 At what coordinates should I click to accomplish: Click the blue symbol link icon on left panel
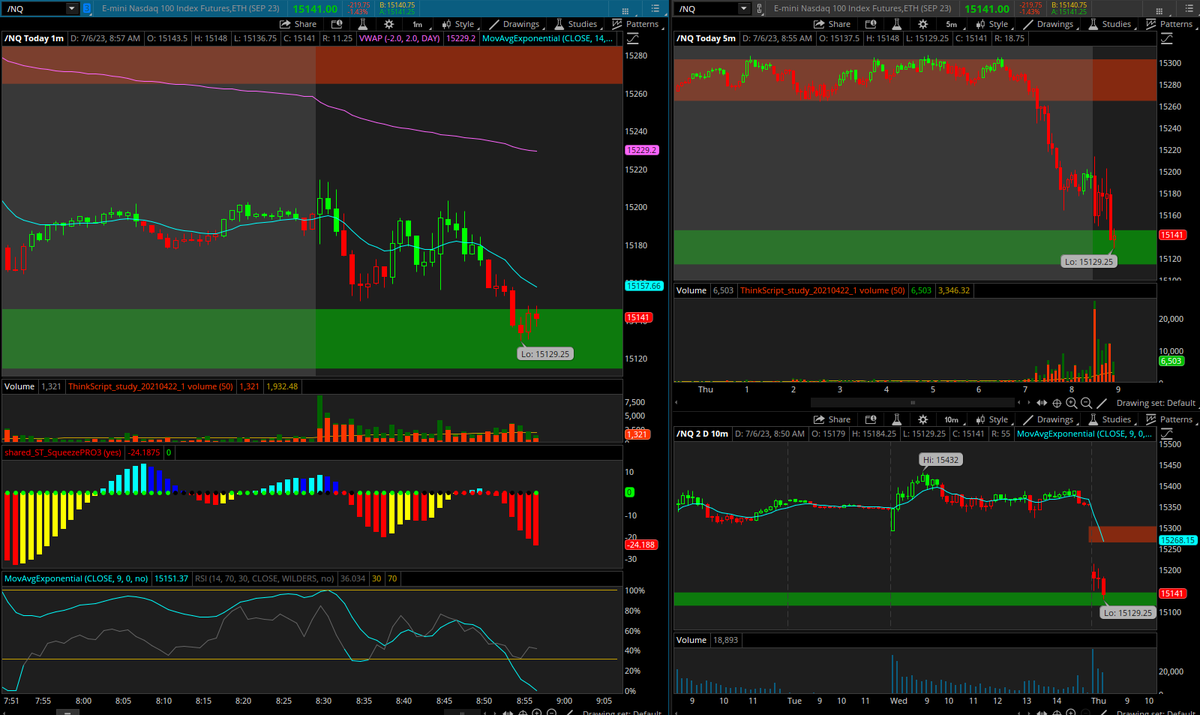coord(88,8)
